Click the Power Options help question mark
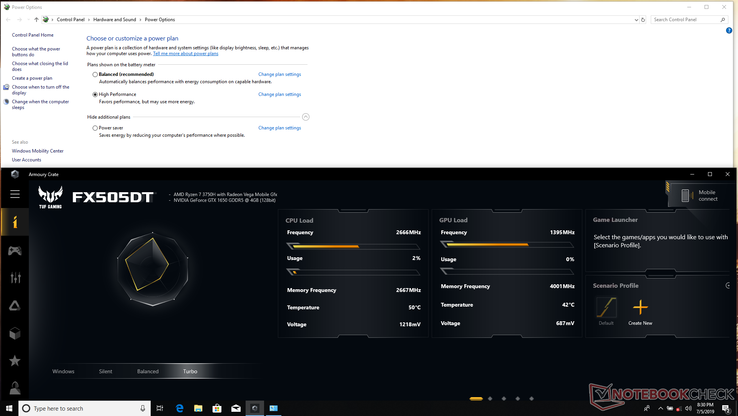 [x=729, y=31]
